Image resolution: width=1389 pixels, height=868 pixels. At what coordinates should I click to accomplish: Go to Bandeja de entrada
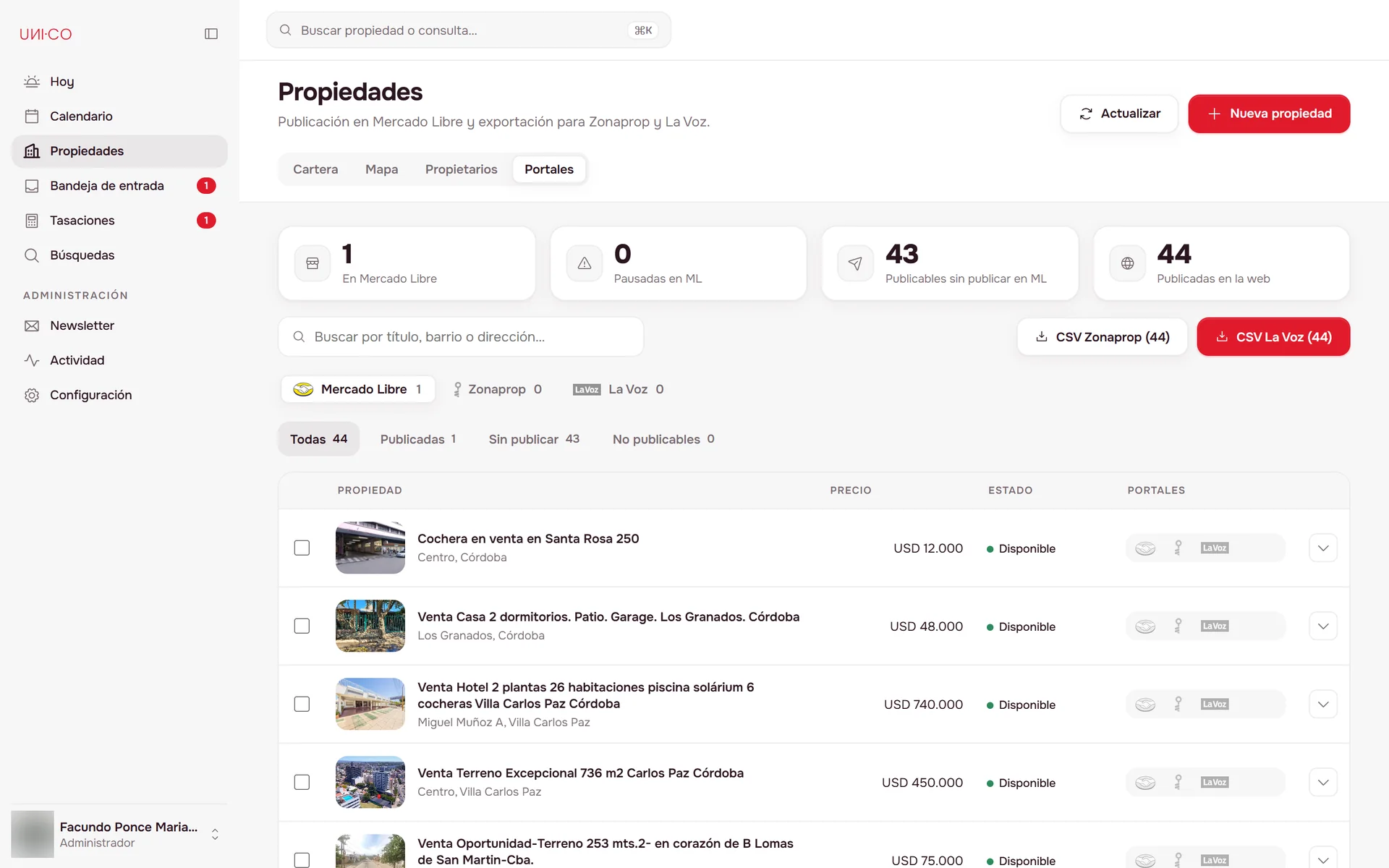coord(119,186)
